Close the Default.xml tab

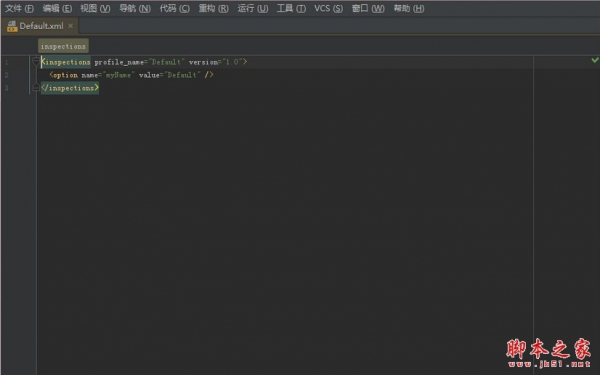click(x=70, y=26)
